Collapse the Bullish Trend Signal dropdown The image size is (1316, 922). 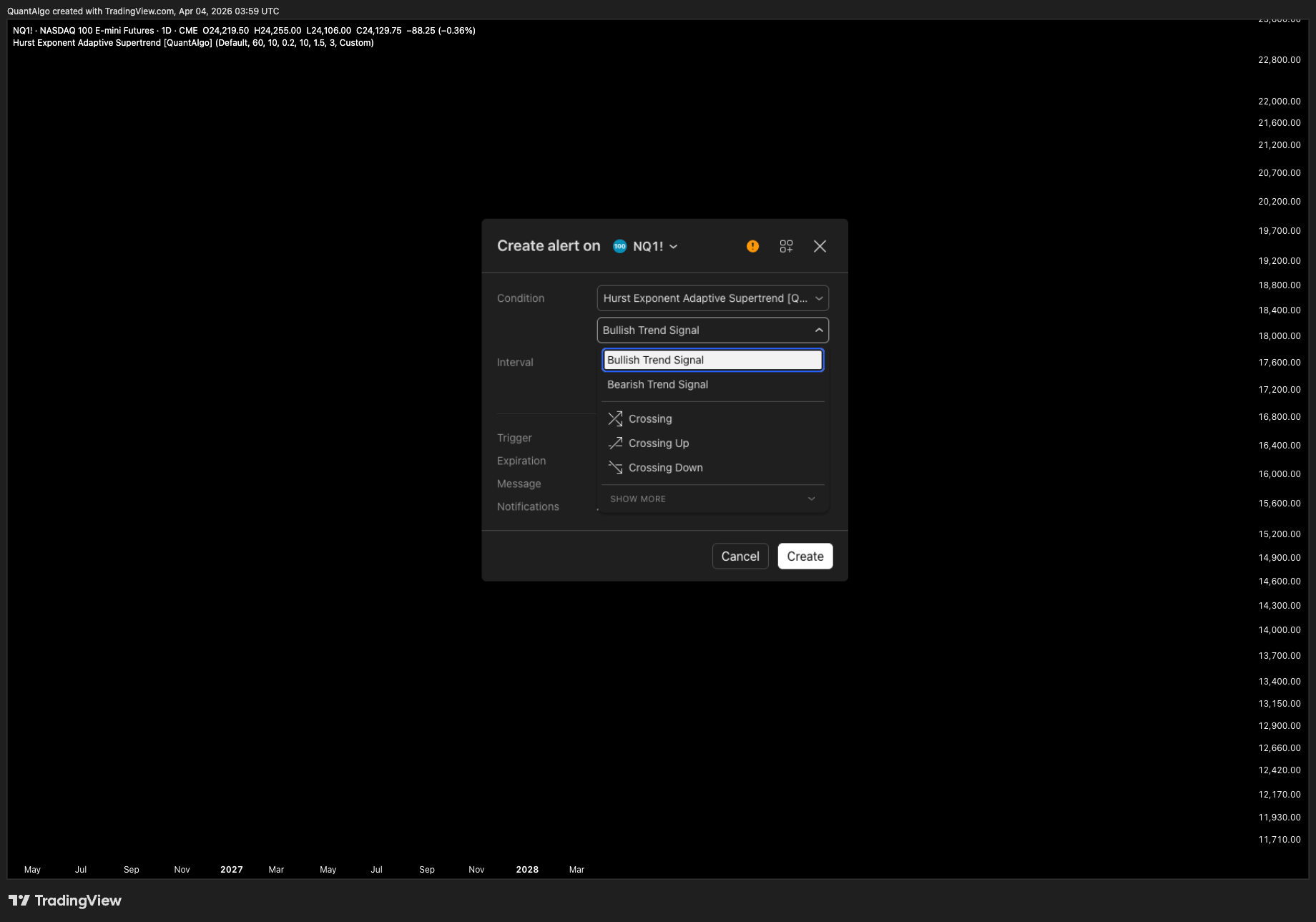pos(712,330)
